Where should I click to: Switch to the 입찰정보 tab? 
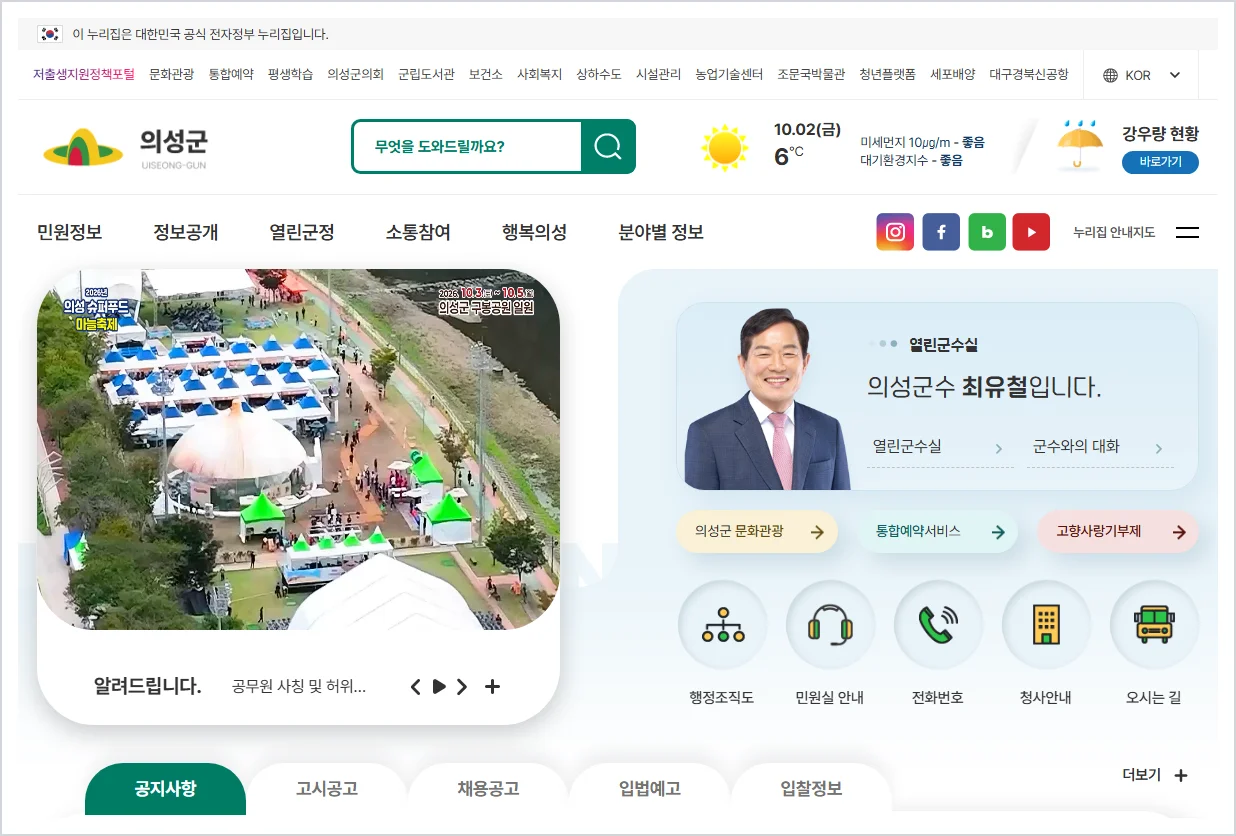click(811, 789)
